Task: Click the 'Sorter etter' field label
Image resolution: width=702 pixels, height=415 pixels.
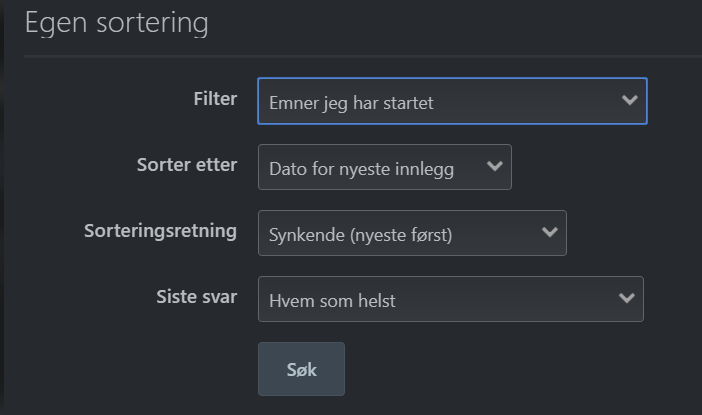Action: tap(187, 164)
